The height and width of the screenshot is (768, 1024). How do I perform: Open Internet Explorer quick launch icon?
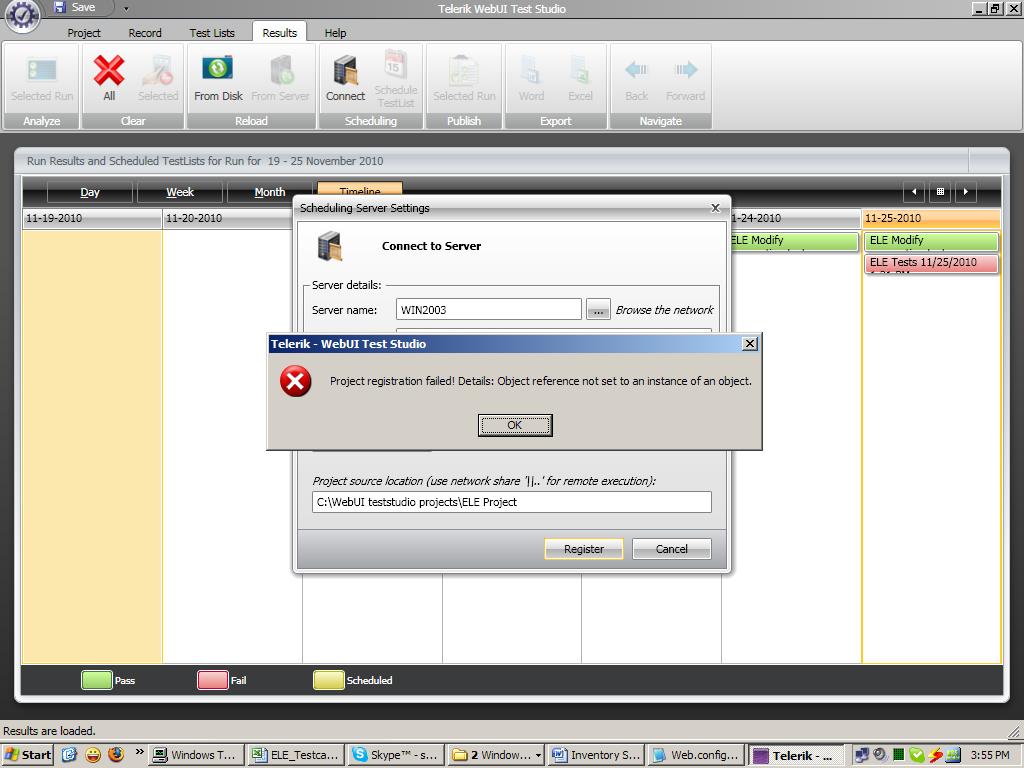click(x=69, y=755)
